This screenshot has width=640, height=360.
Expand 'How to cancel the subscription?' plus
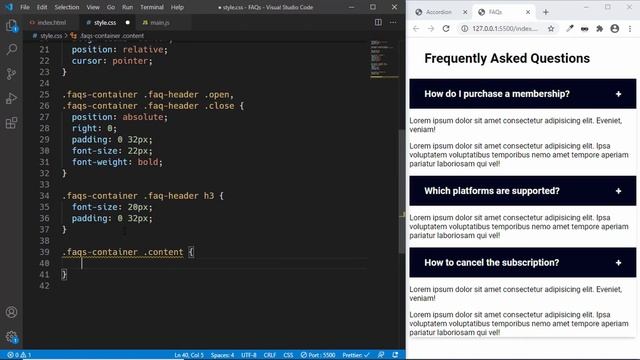(618, 263)
